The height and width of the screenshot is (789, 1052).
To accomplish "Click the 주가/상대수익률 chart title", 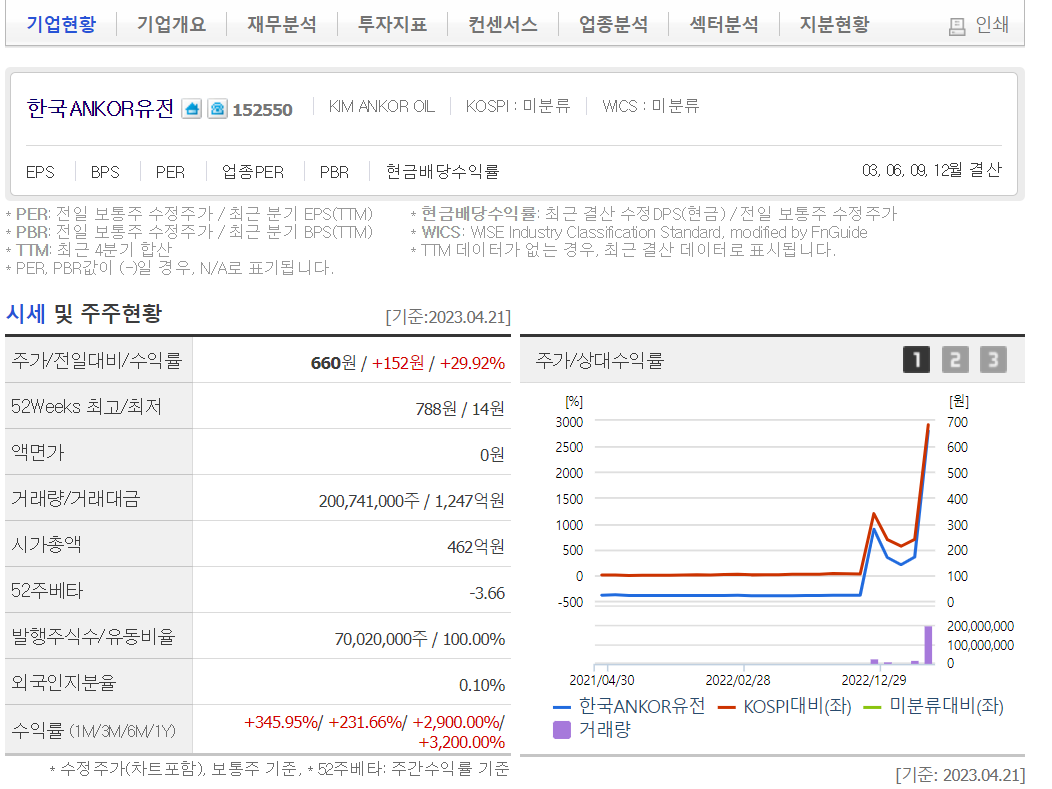I will pos(600,361).
